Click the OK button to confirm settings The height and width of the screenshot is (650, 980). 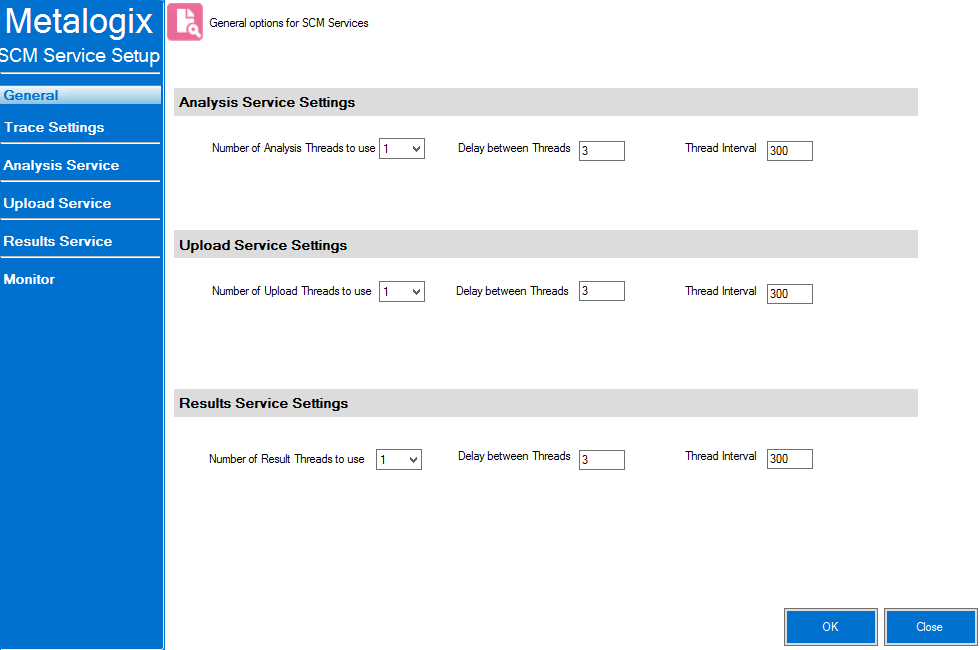830,626
